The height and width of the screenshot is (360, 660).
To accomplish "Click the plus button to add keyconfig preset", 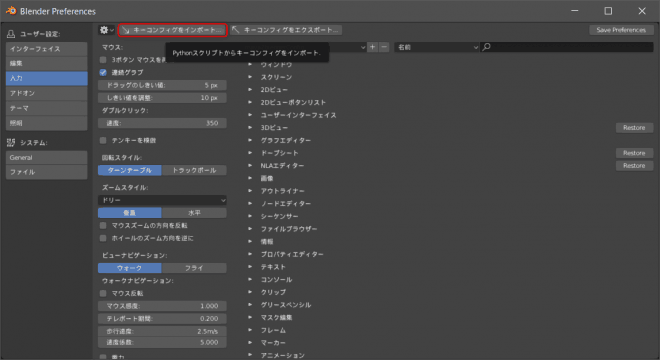I will point(373,47).
